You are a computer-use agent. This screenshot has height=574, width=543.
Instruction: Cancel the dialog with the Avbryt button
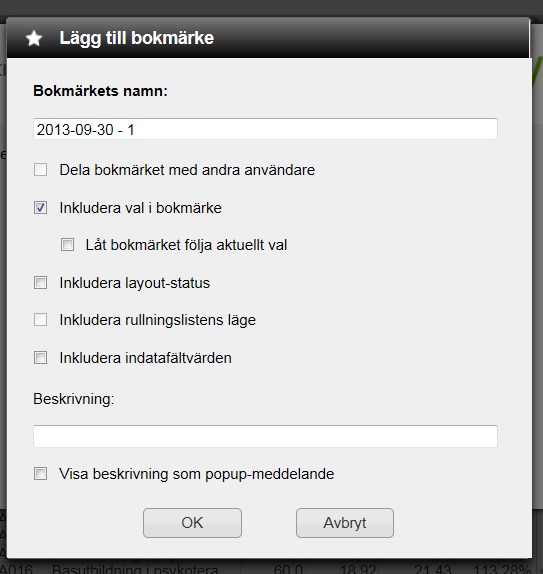click(345, 523)
